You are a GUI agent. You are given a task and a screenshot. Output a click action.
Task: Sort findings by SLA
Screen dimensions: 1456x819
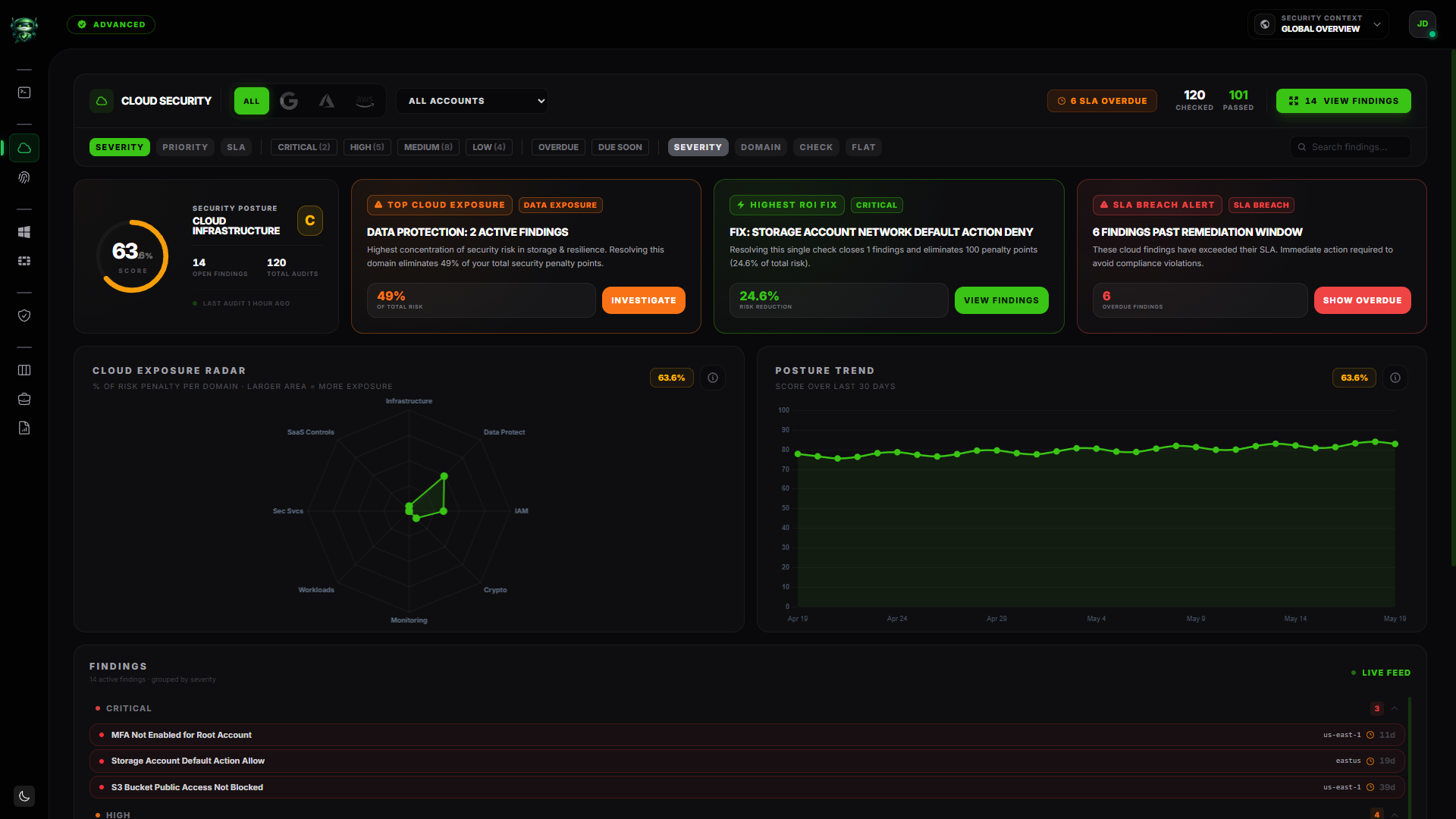click(x=237, y=147)
